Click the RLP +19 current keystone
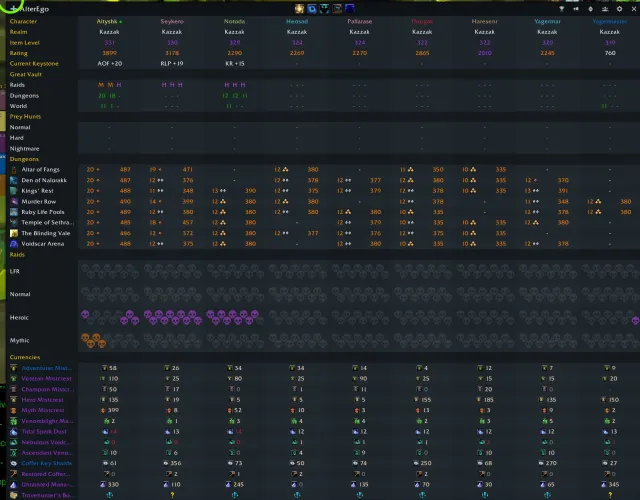 click(172, 64)
